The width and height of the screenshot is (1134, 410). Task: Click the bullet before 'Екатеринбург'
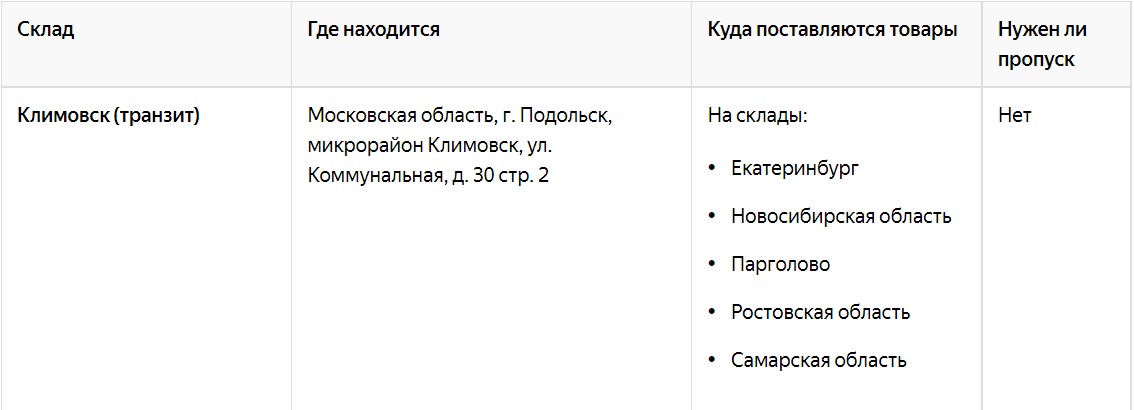pos(712,168)
